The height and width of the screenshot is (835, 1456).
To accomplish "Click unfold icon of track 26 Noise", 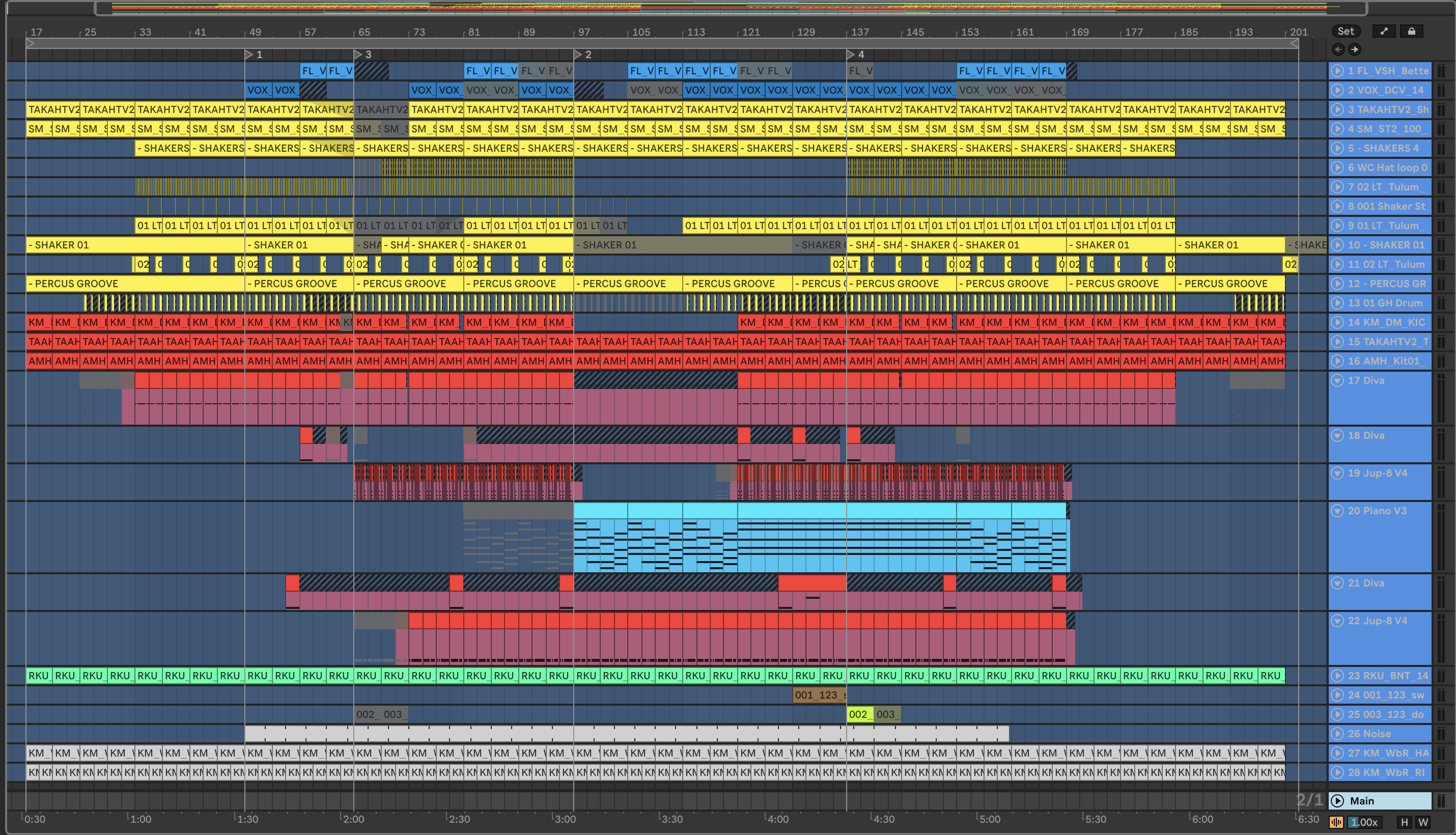I will point(1337,734).
